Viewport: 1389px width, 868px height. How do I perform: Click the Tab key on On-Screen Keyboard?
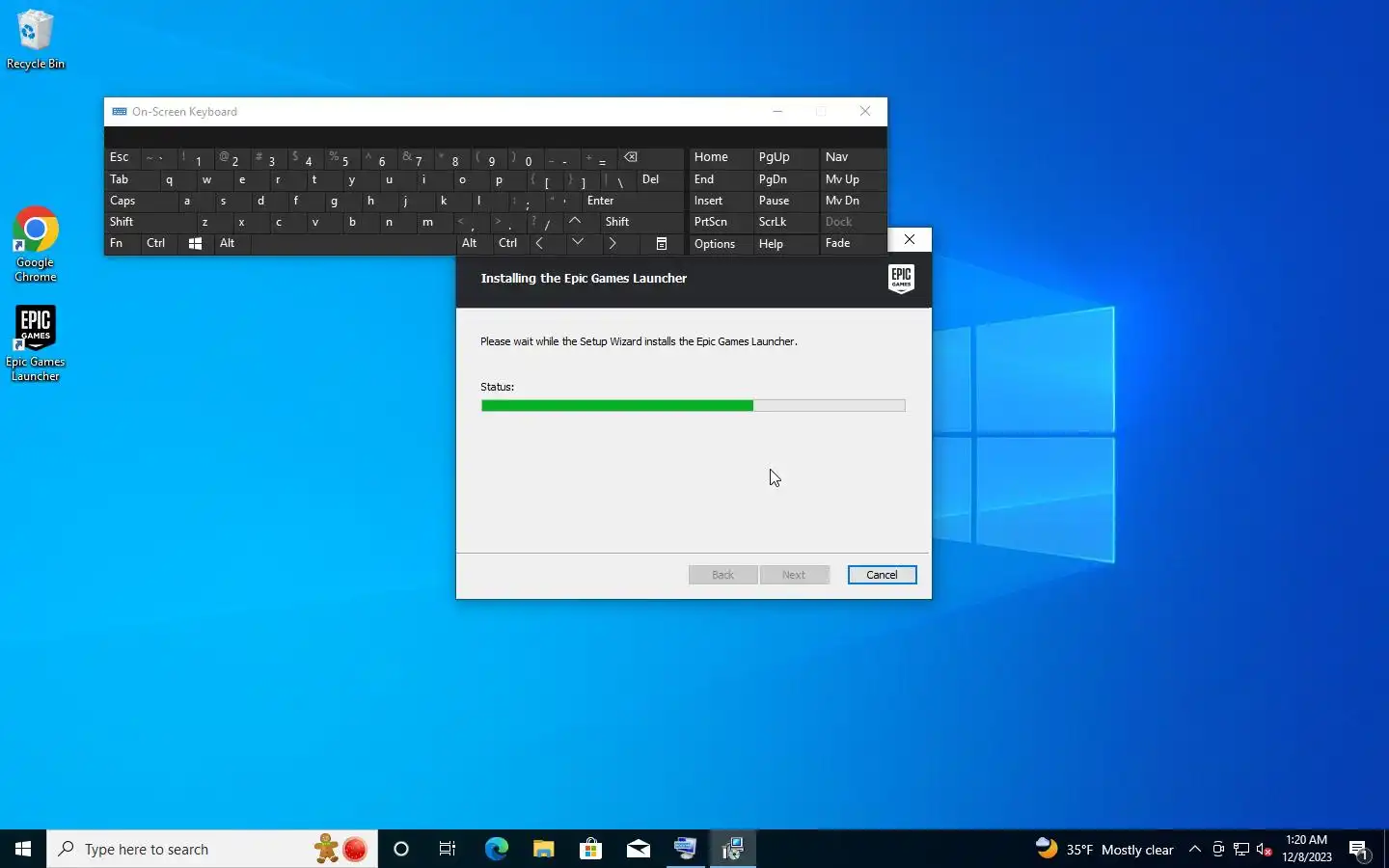click(132, 179)
